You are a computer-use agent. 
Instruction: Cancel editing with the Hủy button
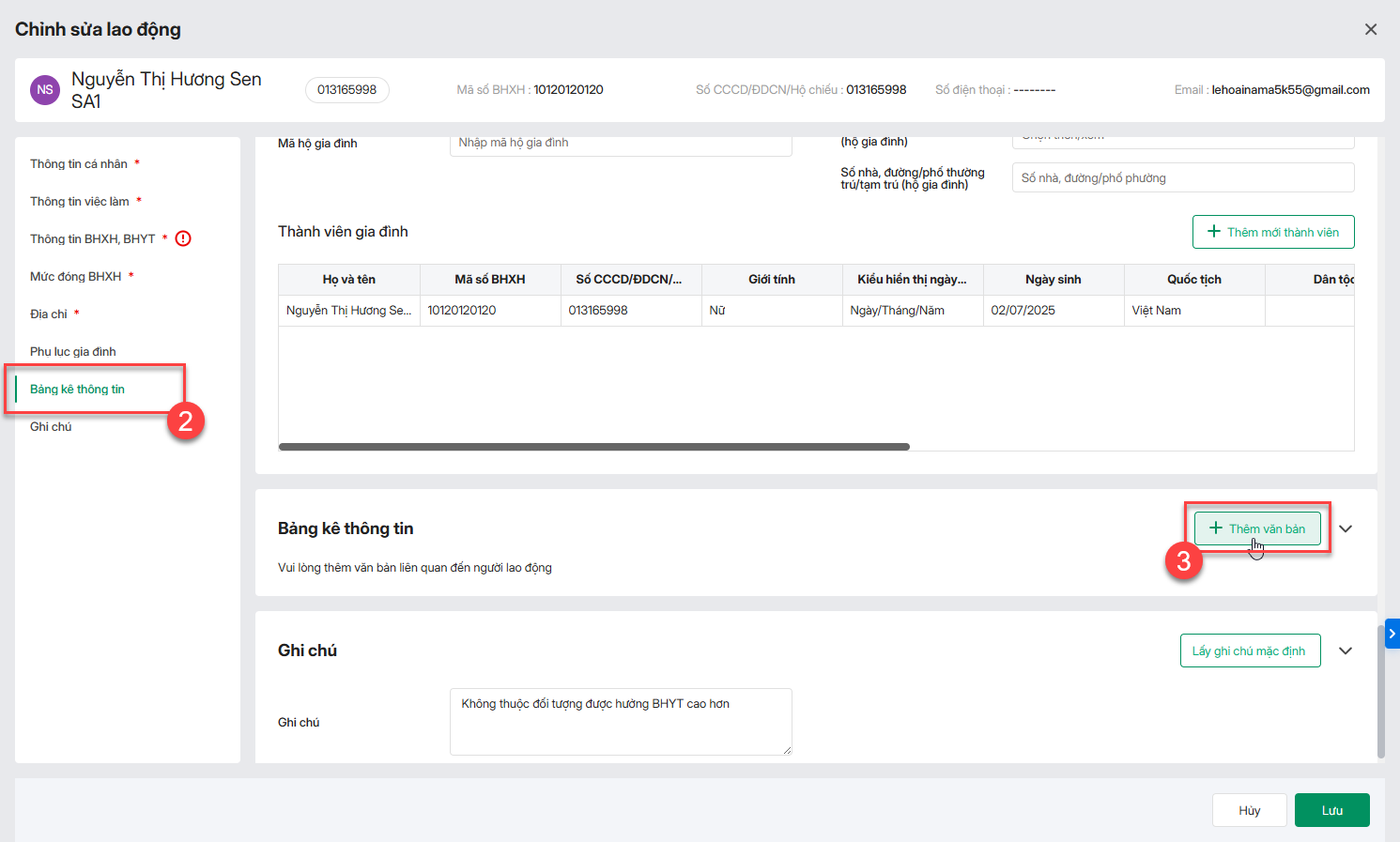1249,810
